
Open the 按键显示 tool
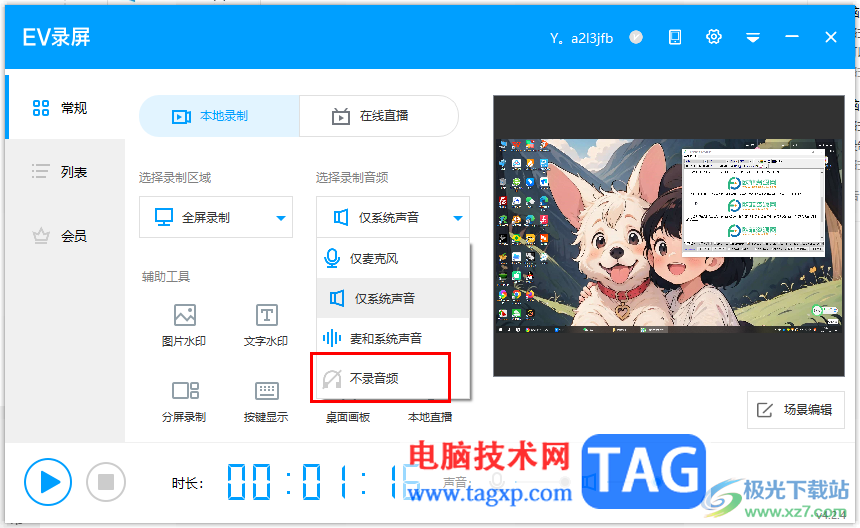266,401
